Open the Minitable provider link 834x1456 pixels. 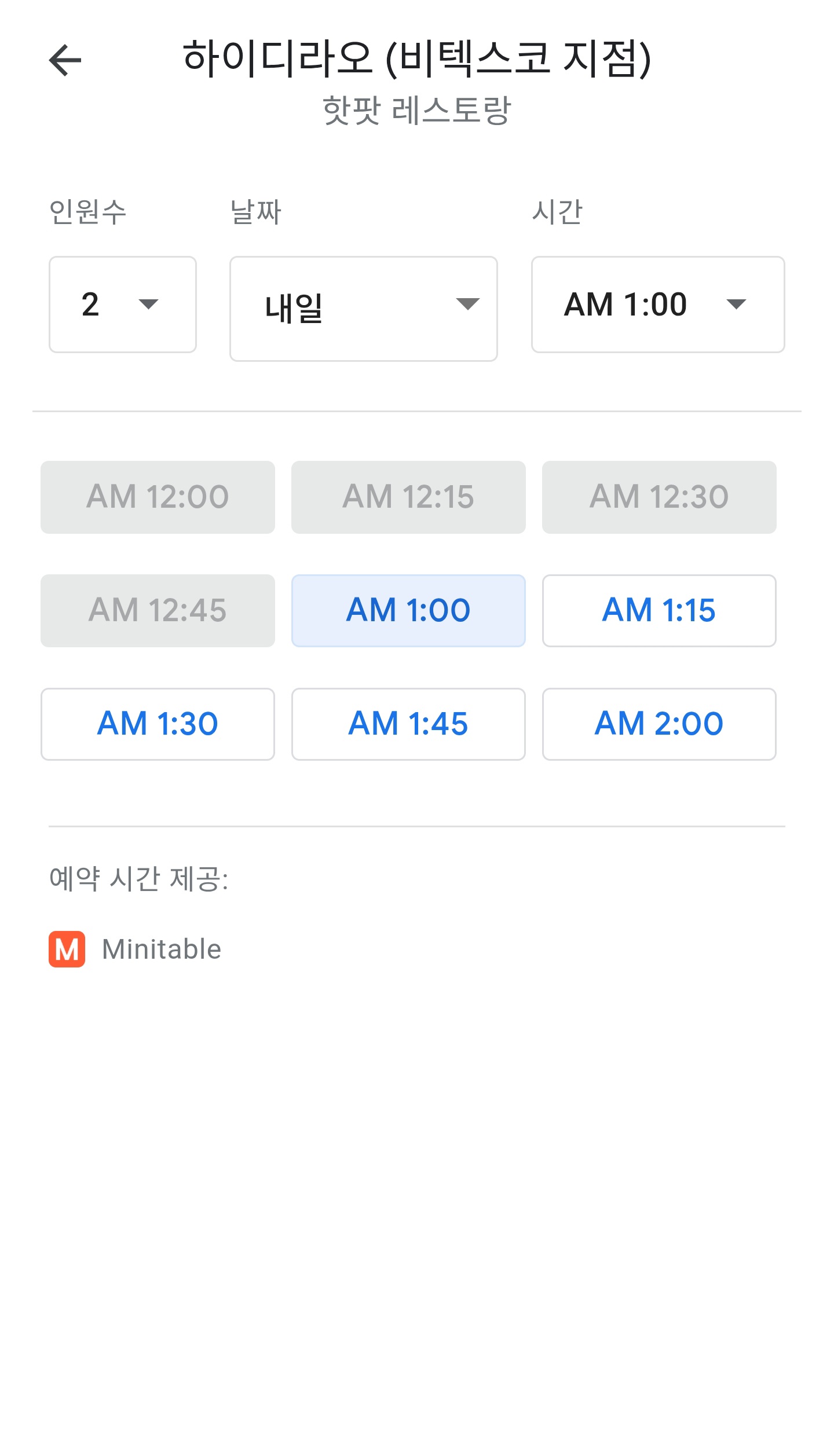click(162, 949)
